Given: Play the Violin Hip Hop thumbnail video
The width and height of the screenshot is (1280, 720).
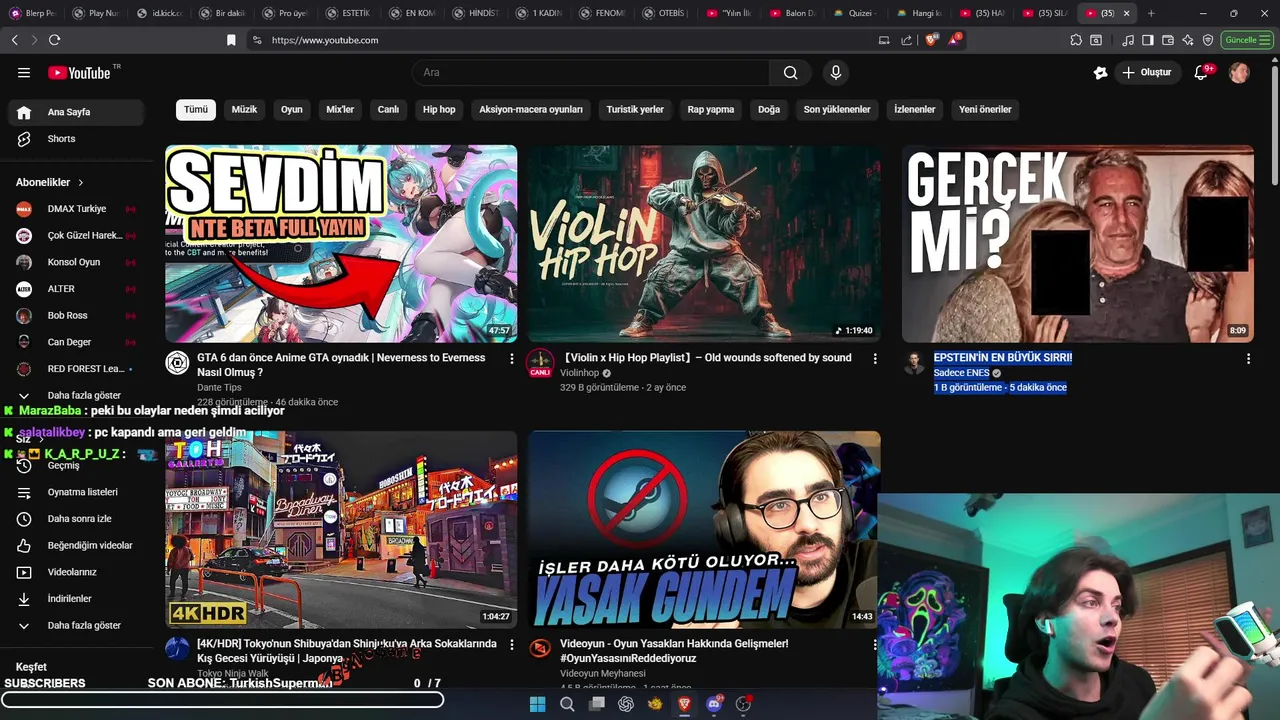Looking at the screenshot, I should point(704,244).
